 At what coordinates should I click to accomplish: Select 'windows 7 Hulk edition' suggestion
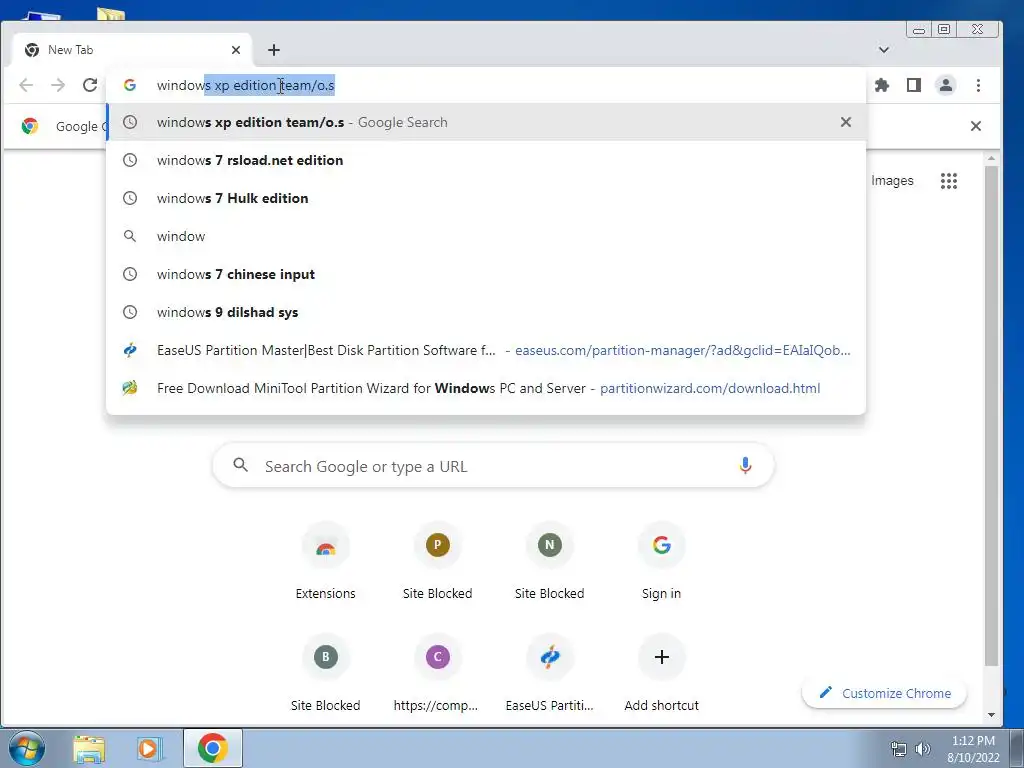[487, 198]
